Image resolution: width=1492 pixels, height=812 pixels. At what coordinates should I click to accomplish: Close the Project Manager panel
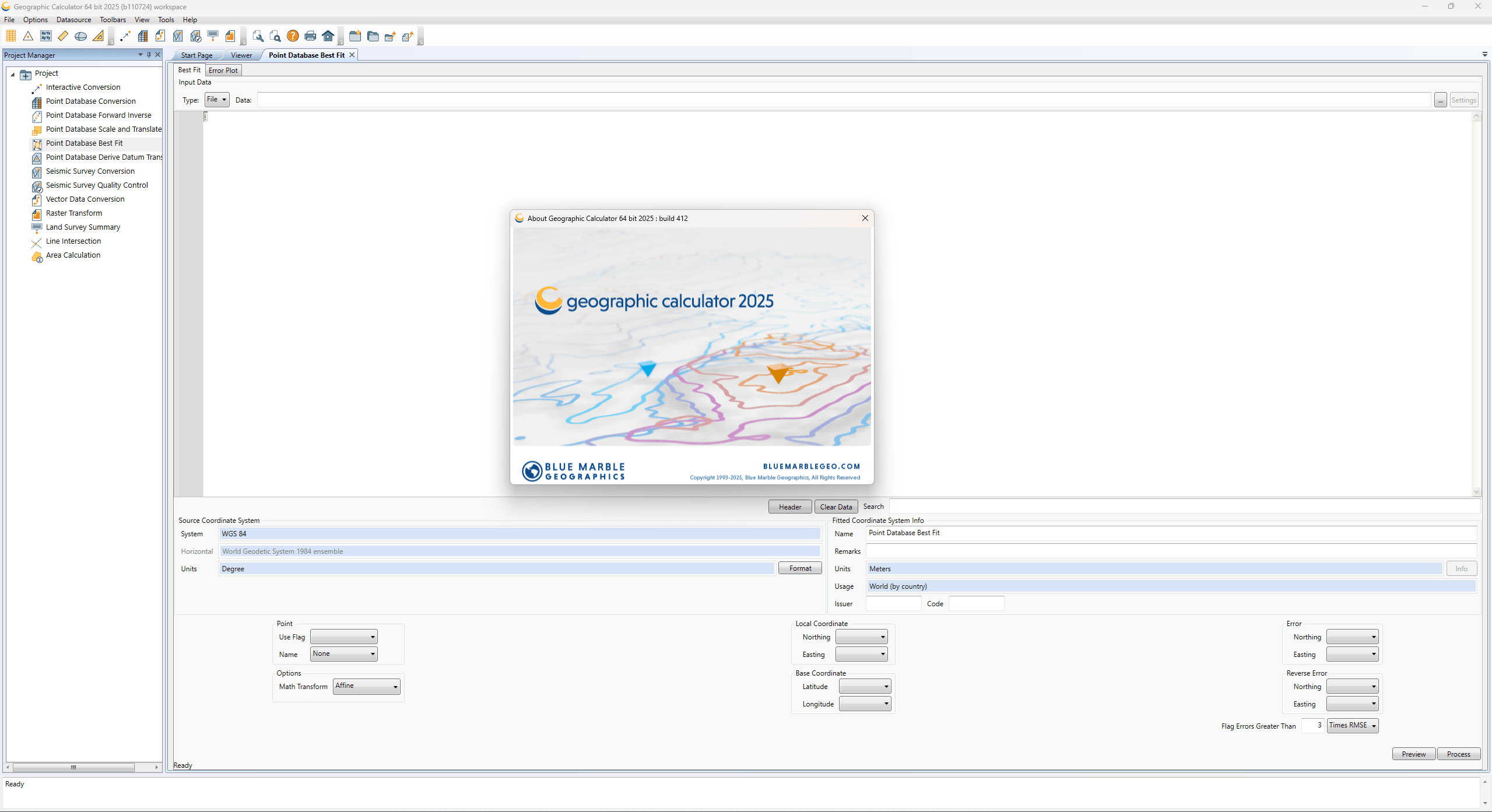157,55
